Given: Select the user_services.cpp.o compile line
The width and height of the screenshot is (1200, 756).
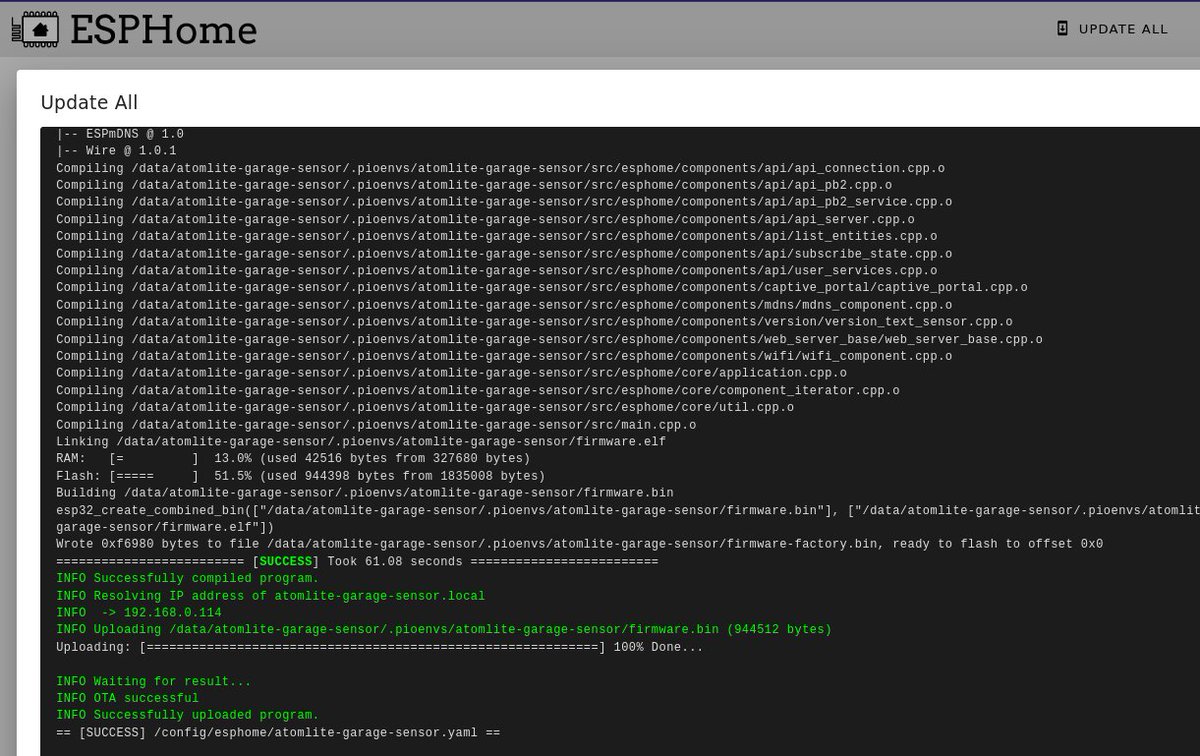Looking at the screenshot, I should pyautogui.click(x=496, y=271).
